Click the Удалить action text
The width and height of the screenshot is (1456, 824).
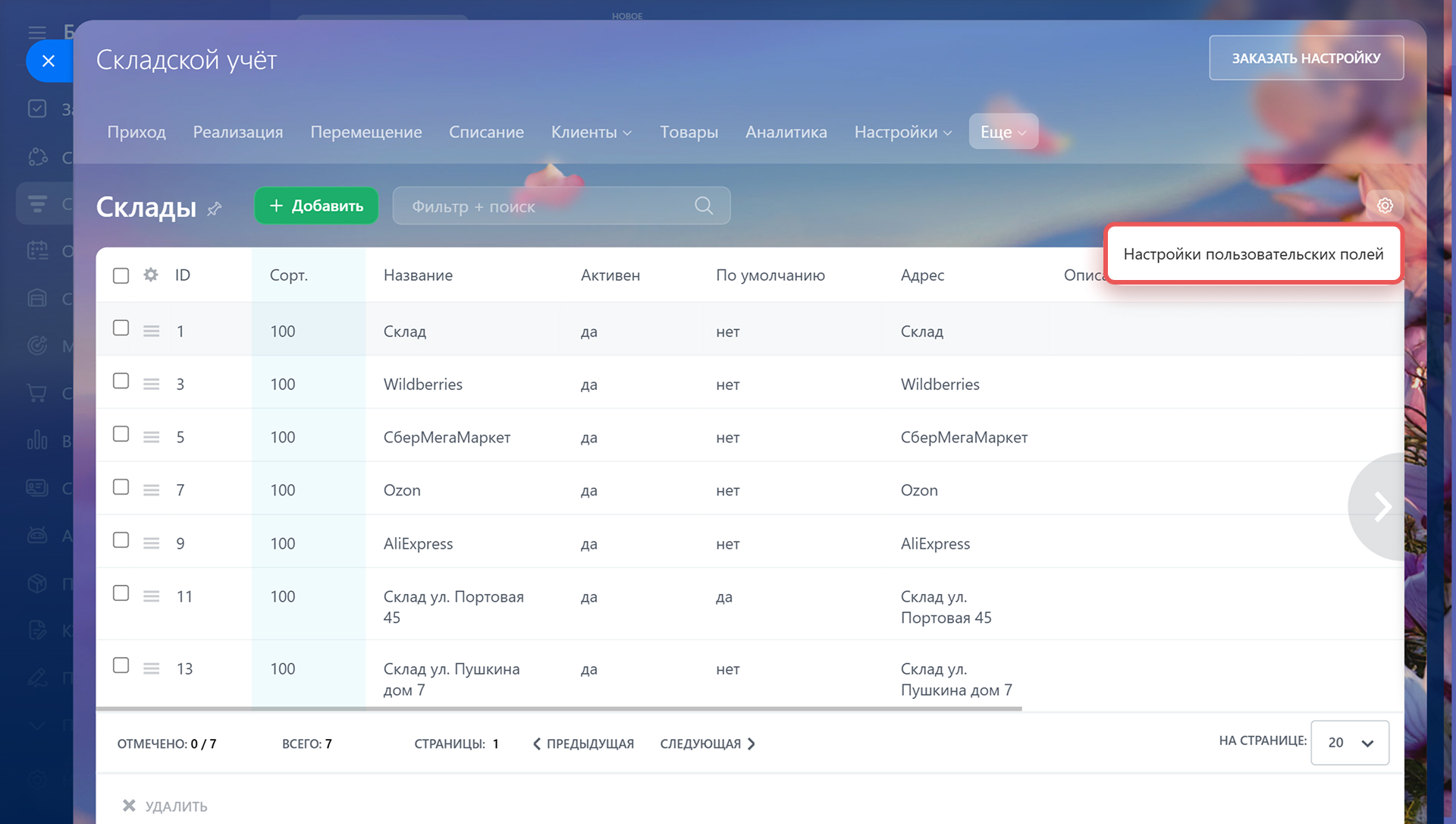click(x=176, y=807)
